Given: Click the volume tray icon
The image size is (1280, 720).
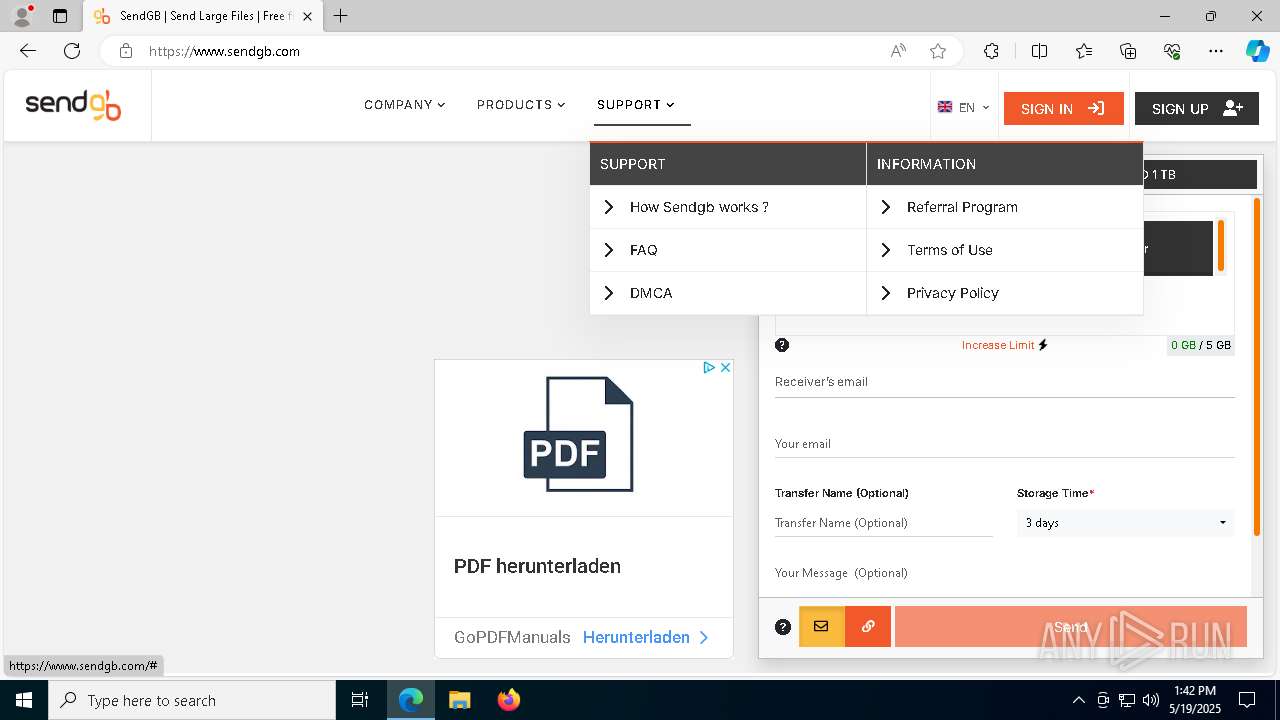Looking at the screenshot, I should coord(1150,700).
